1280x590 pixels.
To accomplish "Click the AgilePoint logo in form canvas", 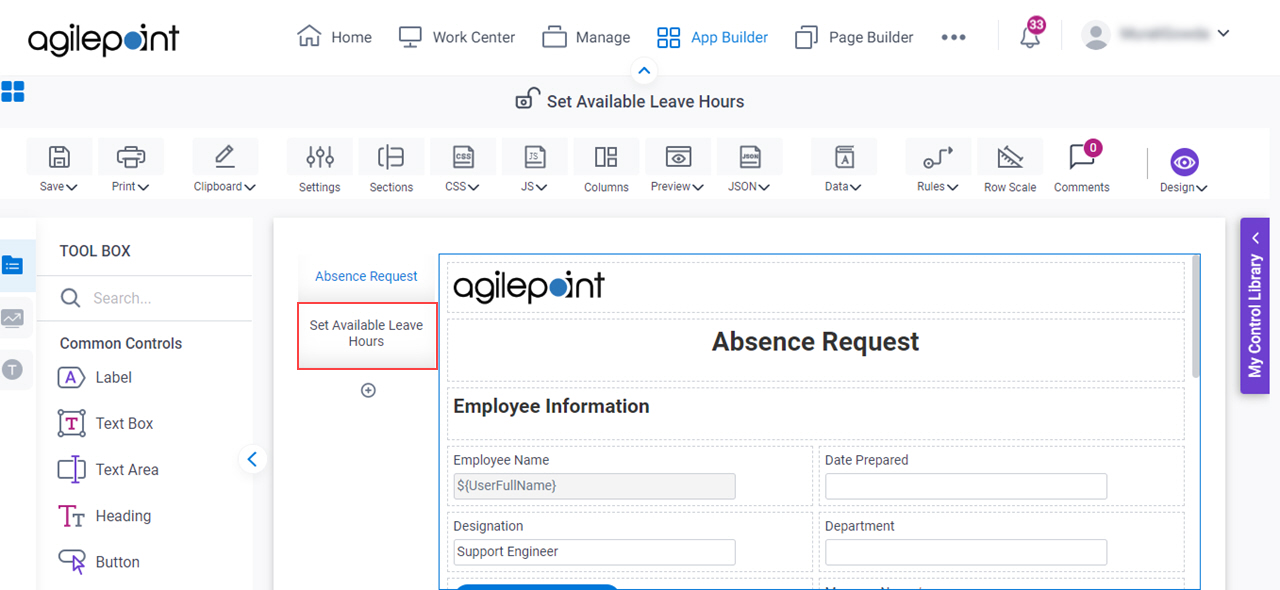I will (529, 287).
